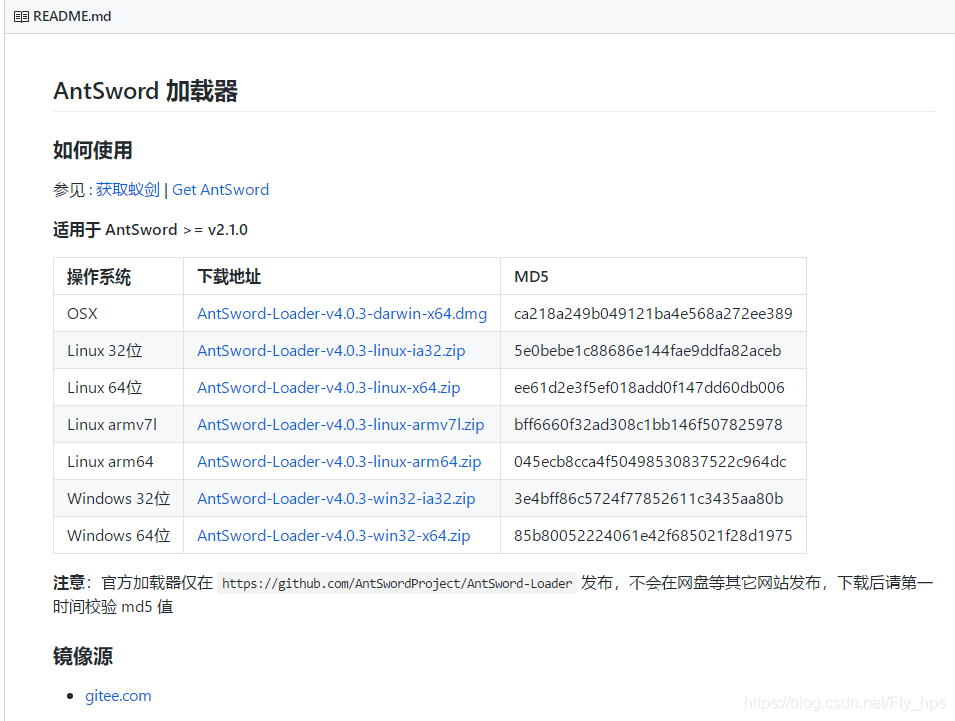The width and height of the screenshot is (955, 721).
Task: Download AntSword-Loader-v4.0.3-linux-ia32.zip
Action: pyautogui.click(x=331, y=351)
